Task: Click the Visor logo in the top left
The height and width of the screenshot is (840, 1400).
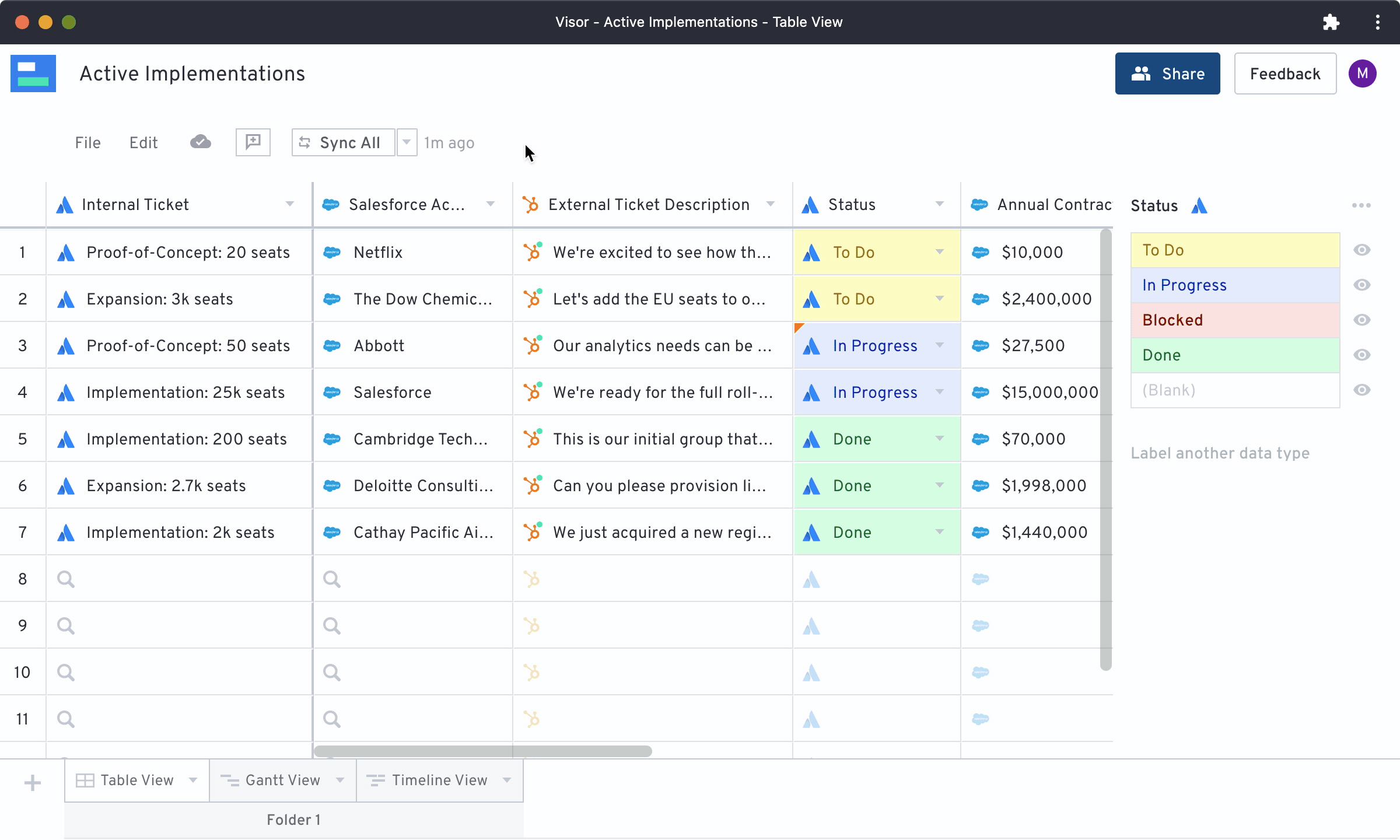Action: click(33, 73)
